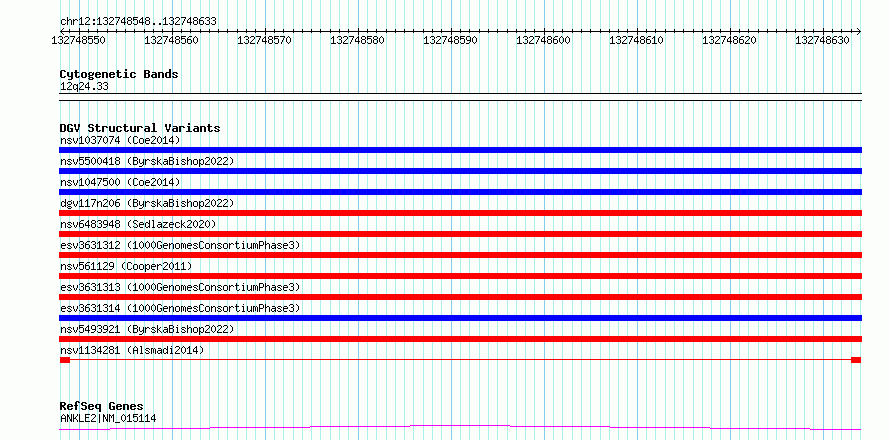Click the RefSeq Genes track heading
The image size is (890, 440).
tap(101, 406)
